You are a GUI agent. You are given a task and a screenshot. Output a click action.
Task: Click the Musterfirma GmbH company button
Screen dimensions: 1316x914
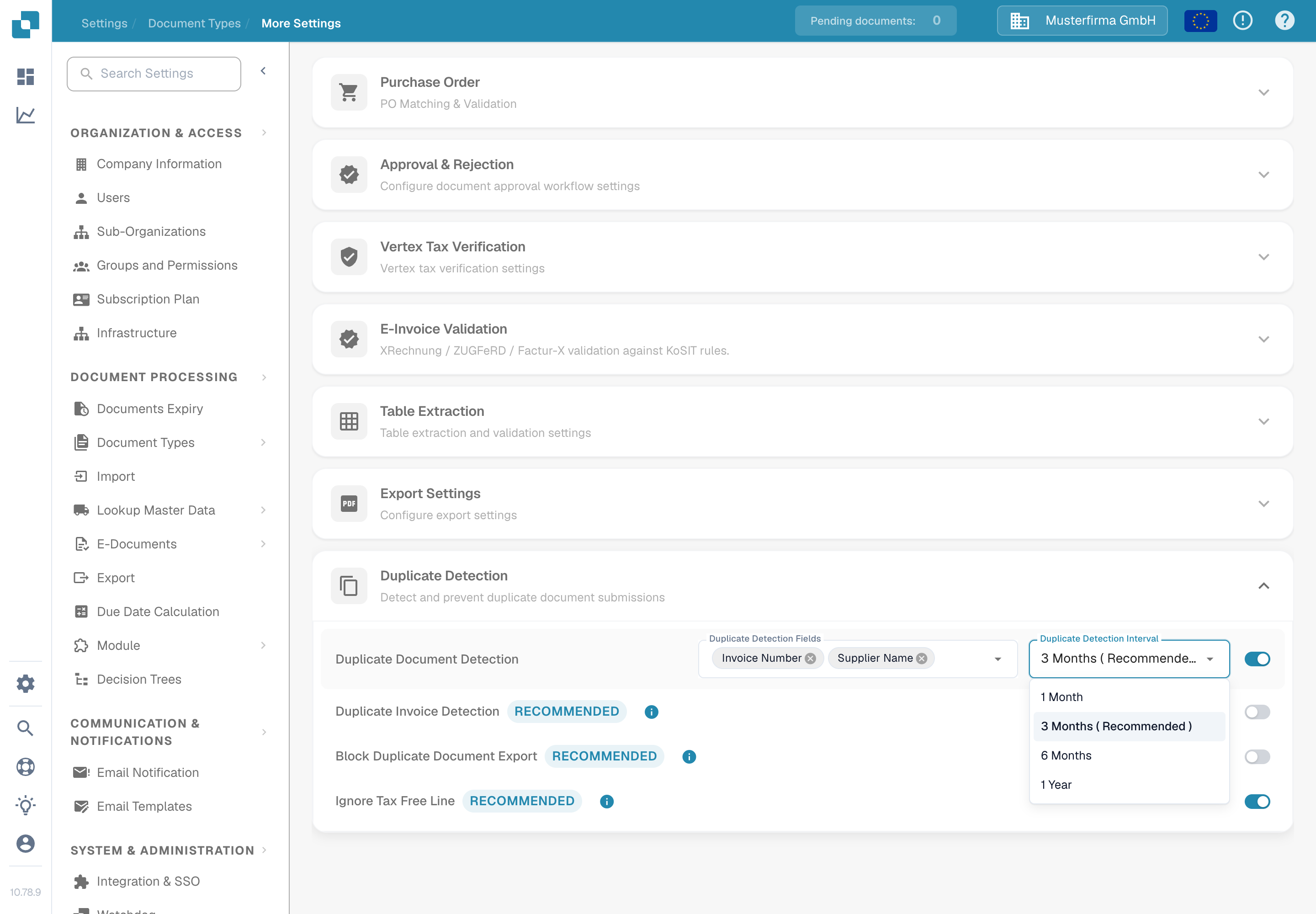[x=1082, y=21]
